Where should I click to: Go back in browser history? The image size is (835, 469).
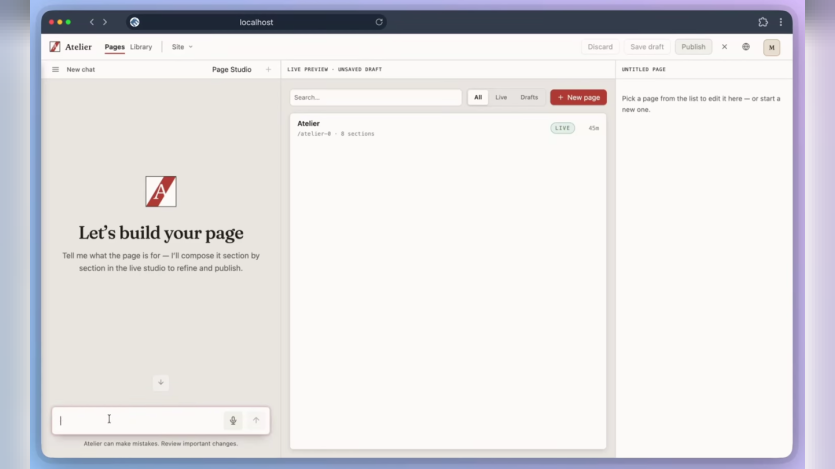(92, 22)
